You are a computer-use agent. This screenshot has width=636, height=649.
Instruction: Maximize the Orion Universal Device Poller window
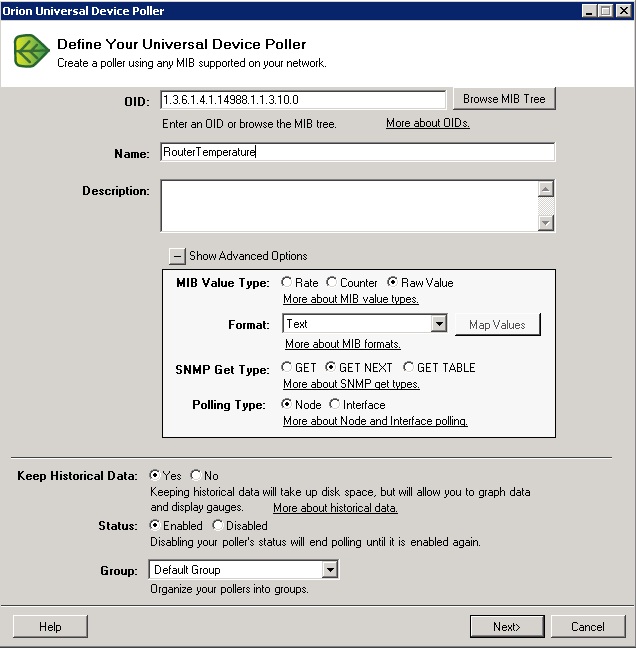pos(605,11)
